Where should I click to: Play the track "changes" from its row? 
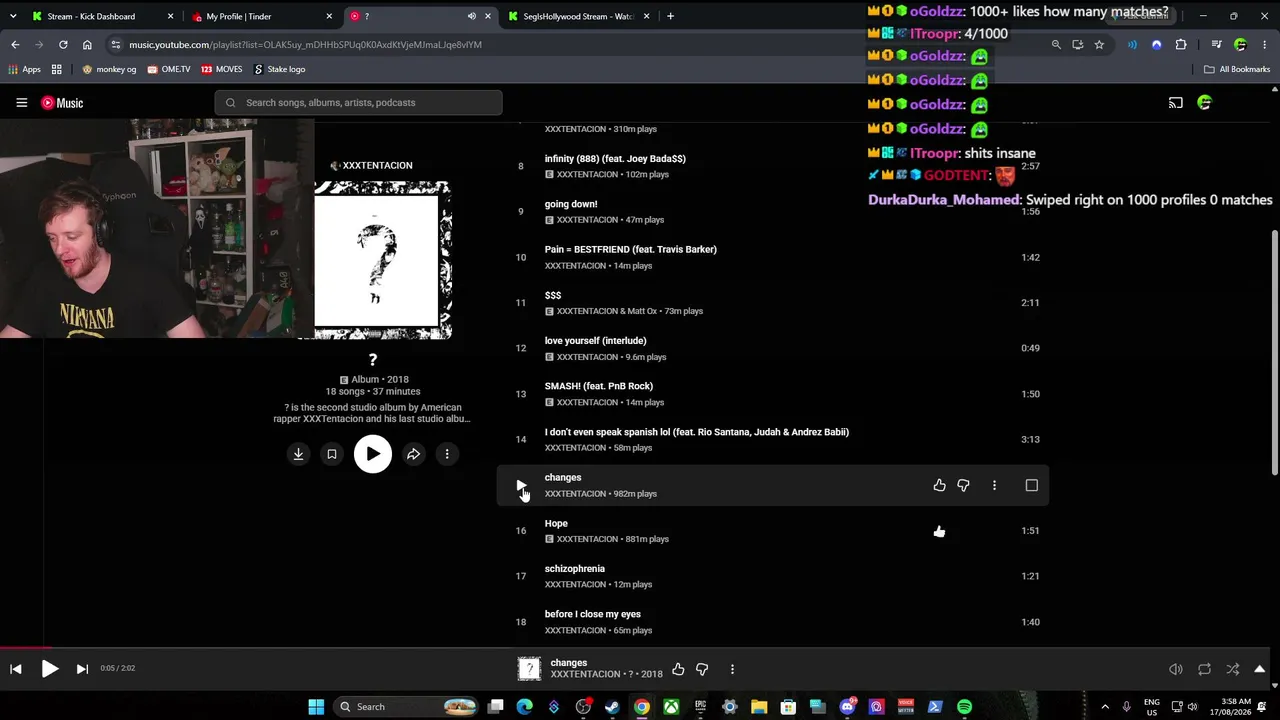point(521,485)
